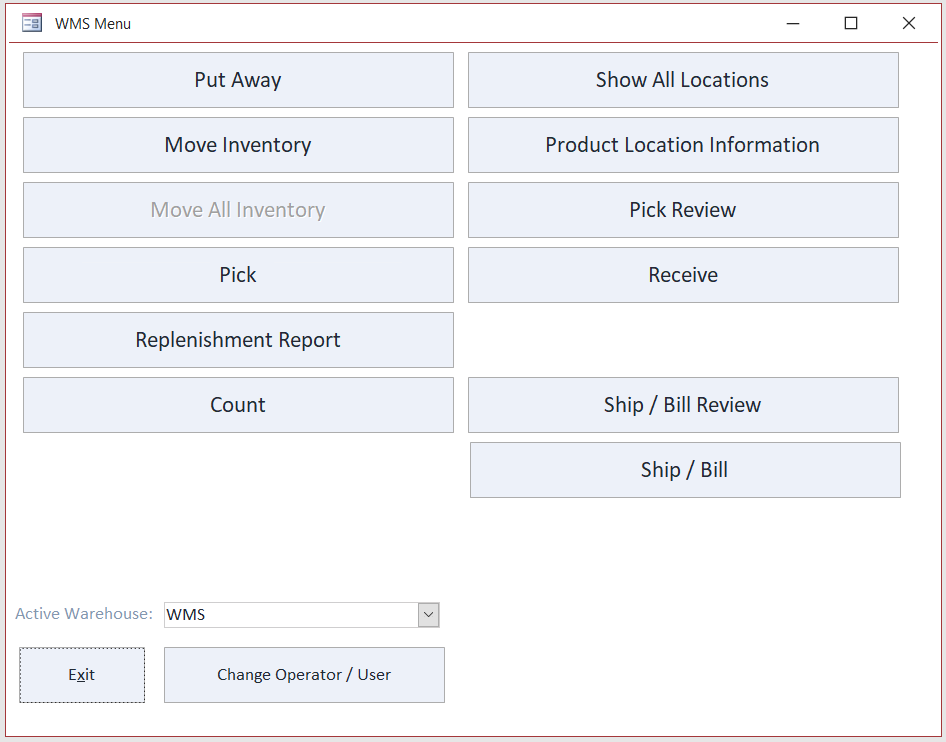Click the WMS Menu form icon
This screenshot has width=946, height=742.
click(32, 23)
